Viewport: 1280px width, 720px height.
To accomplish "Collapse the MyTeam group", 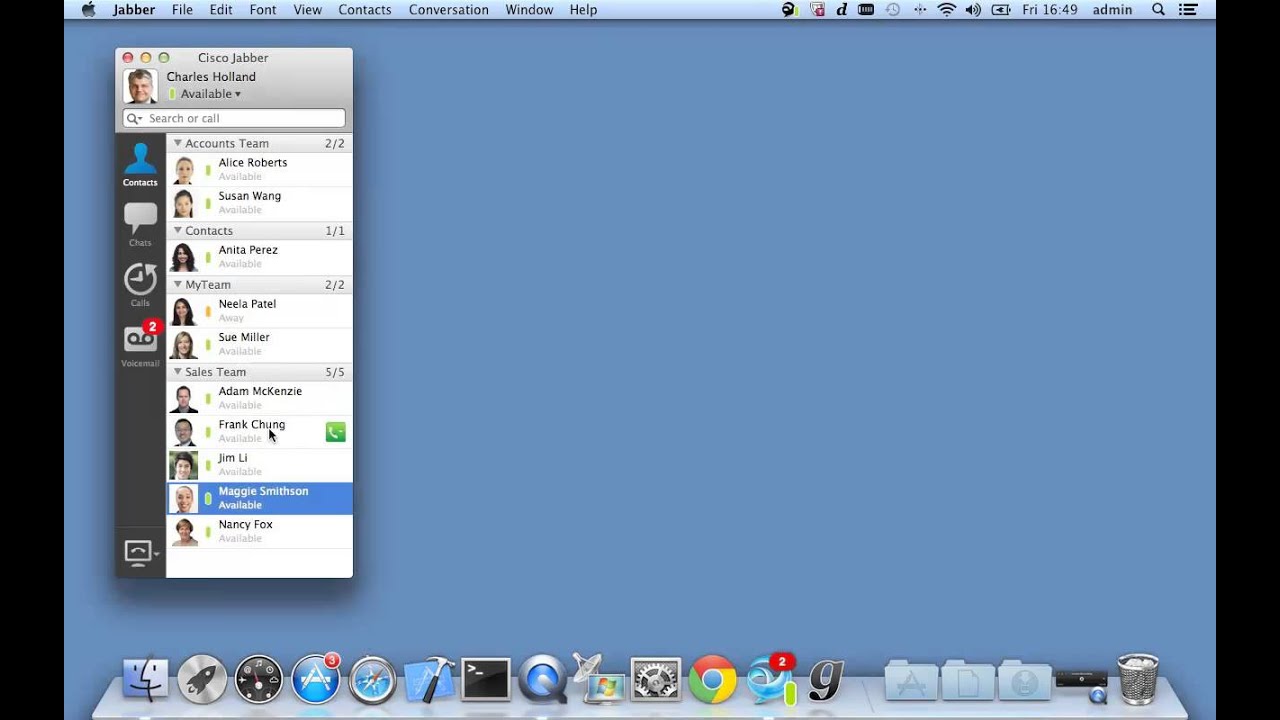I will click(x=178, y=284).
